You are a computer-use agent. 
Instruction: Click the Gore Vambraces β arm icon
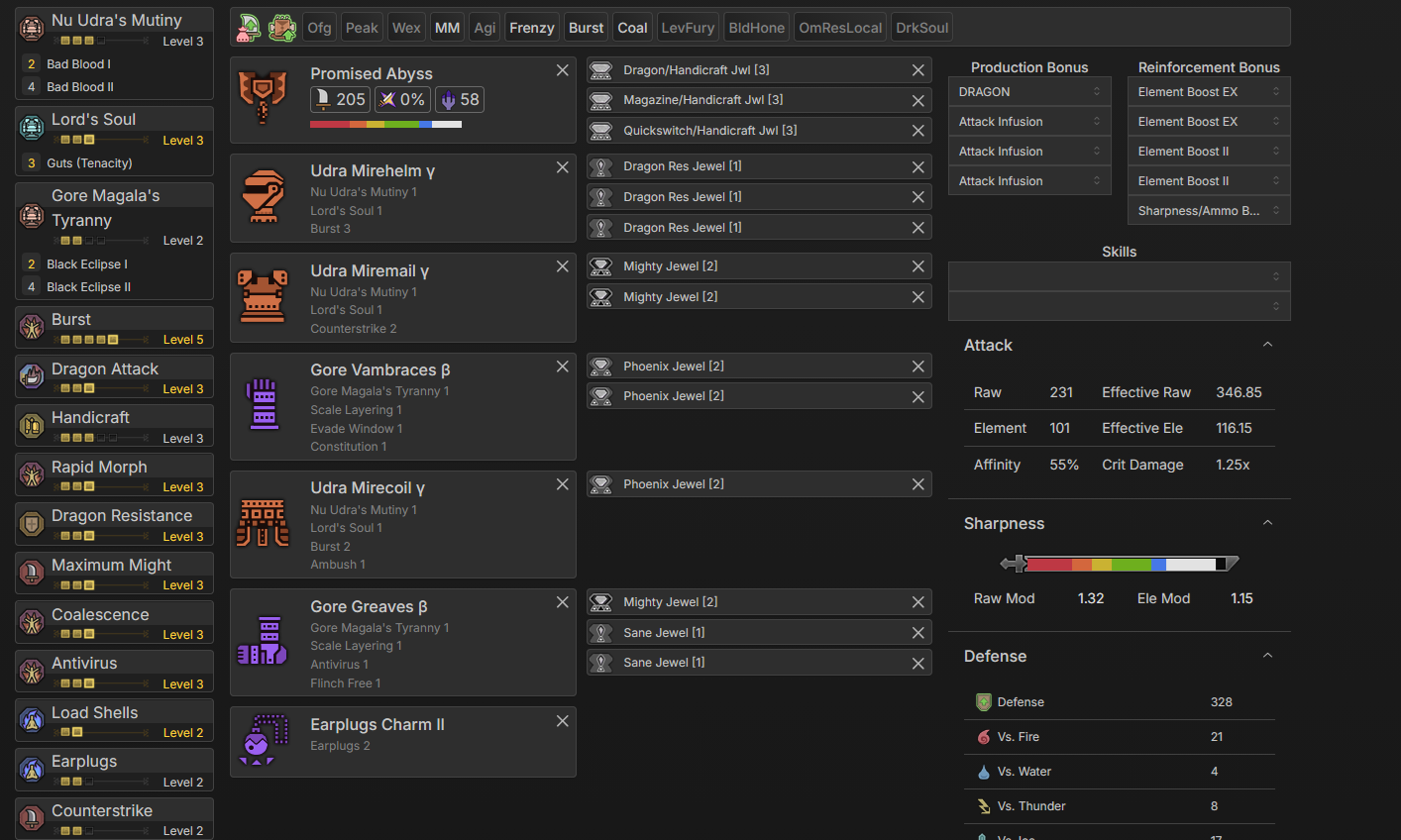263,405
